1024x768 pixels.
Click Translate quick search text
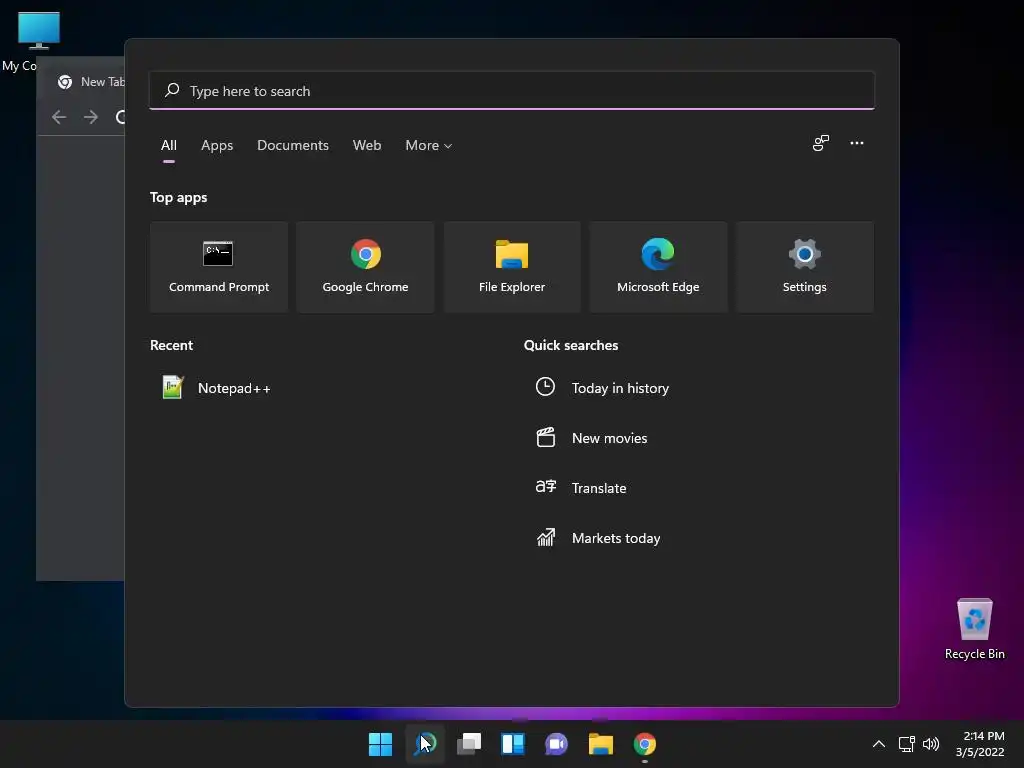[x=599, y=488]
